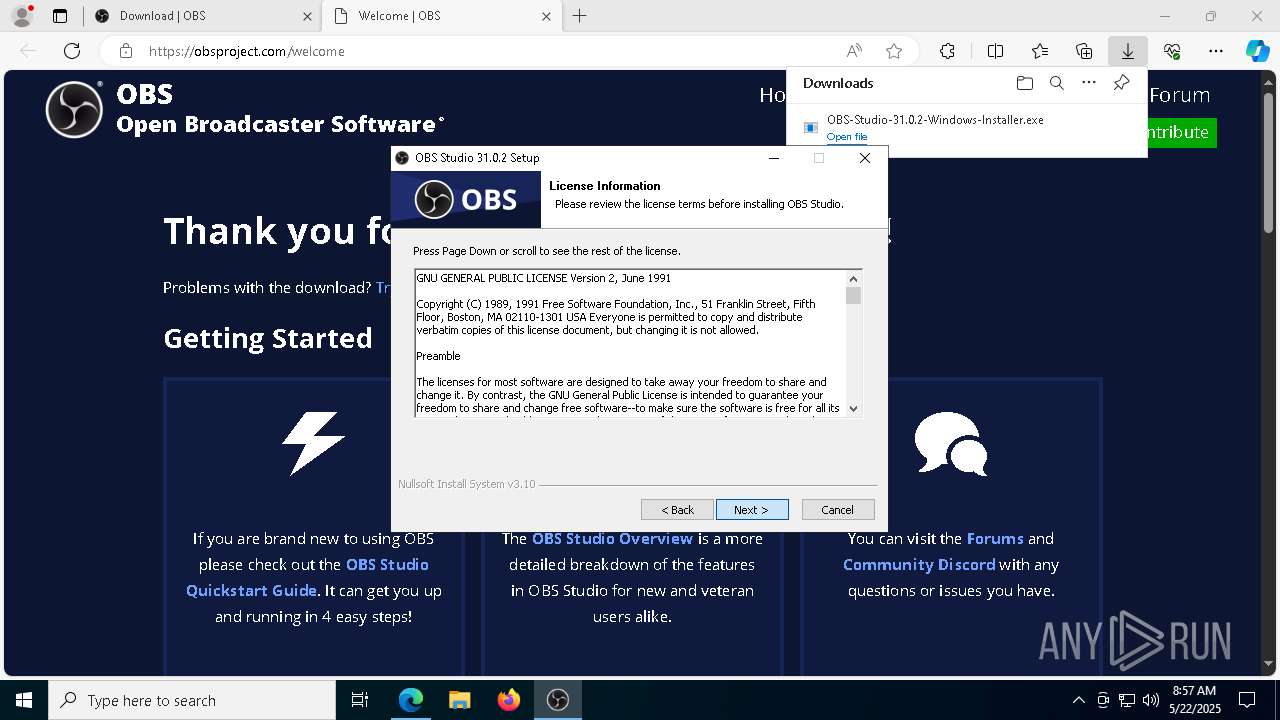Click the license text scrollbar thumb
1280x720 pixels.
(853, 296)
